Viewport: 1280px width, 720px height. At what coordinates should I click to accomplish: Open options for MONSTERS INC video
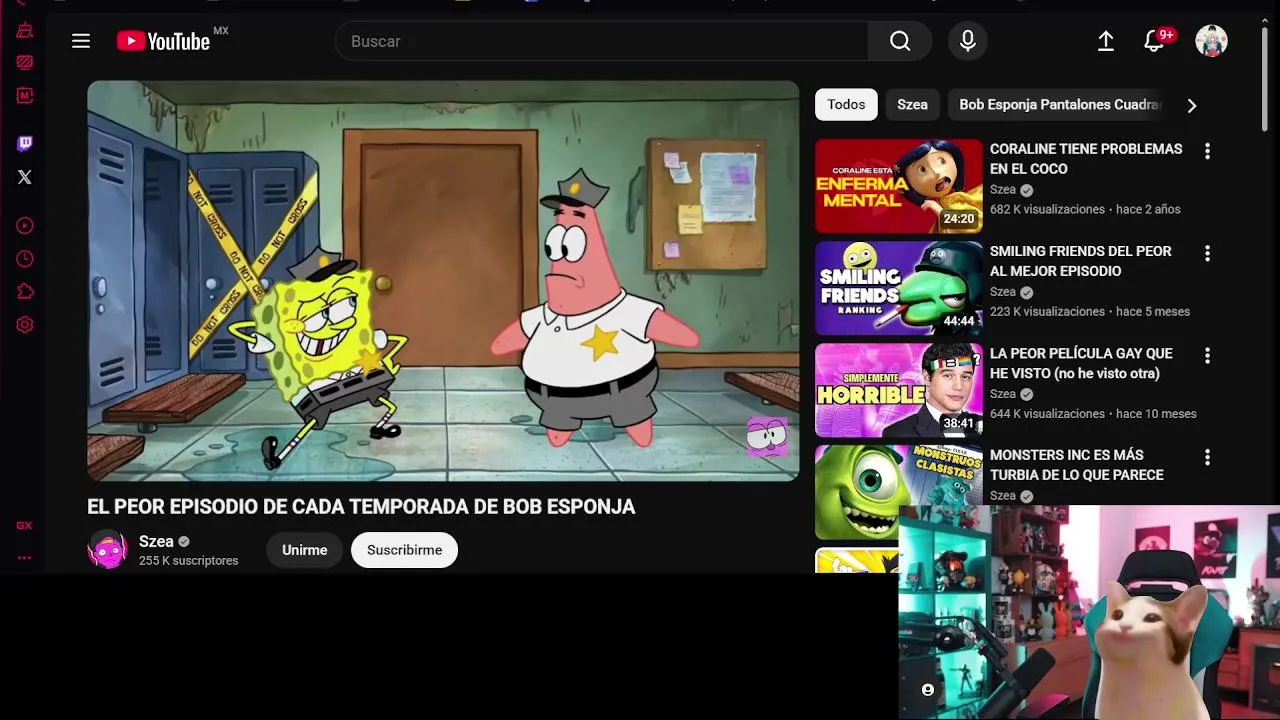click(x=1207, y=457)
